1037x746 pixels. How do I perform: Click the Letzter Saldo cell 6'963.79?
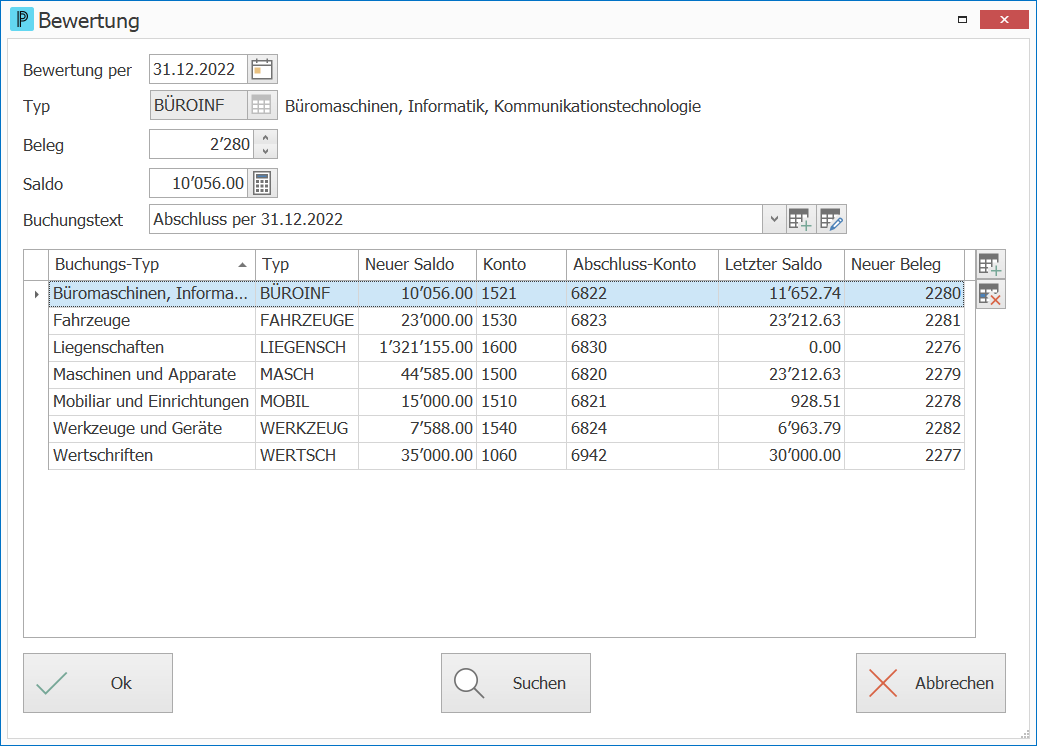[x=781, y=429]
